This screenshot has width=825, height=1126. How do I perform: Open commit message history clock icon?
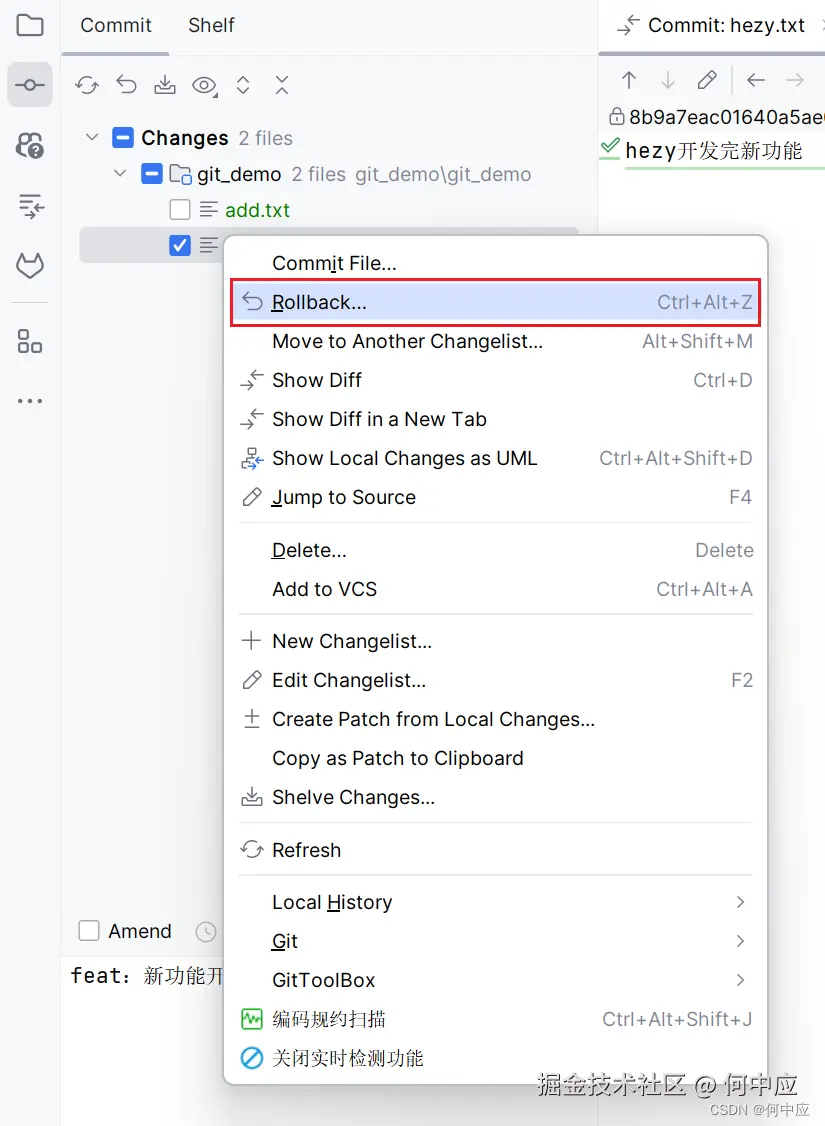[x=205, y=931]
